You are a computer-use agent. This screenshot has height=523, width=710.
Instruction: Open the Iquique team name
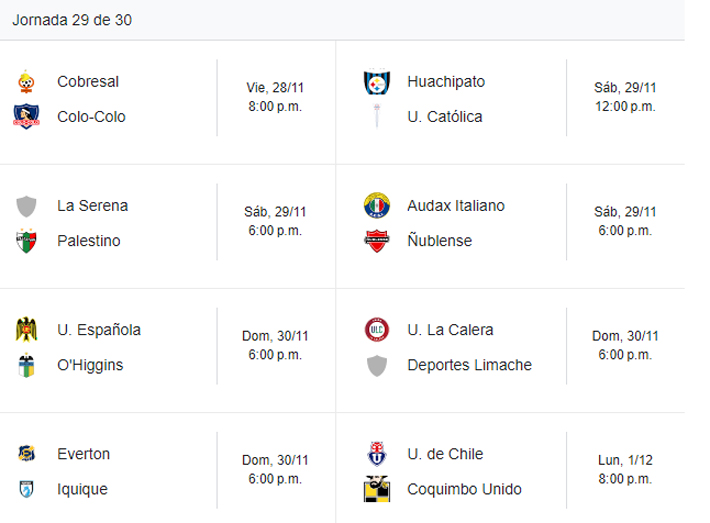click(x=83, y=490)
